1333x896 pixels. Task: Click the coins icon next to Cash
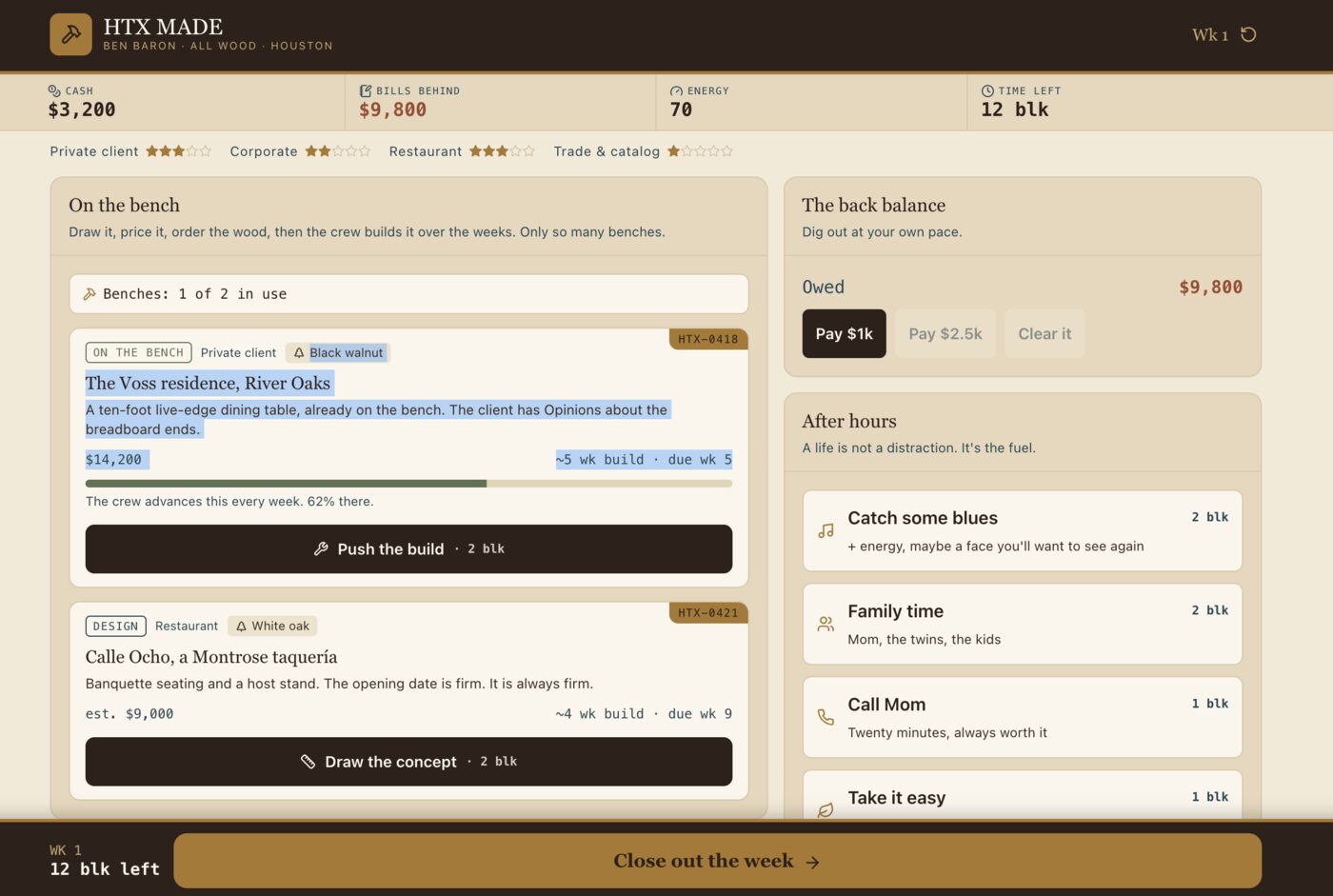coord(54,90)
